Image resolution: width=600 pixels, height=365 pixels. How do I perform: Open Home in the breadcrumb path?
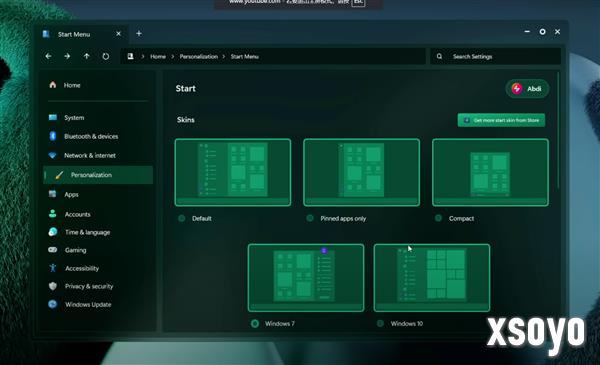158,57
